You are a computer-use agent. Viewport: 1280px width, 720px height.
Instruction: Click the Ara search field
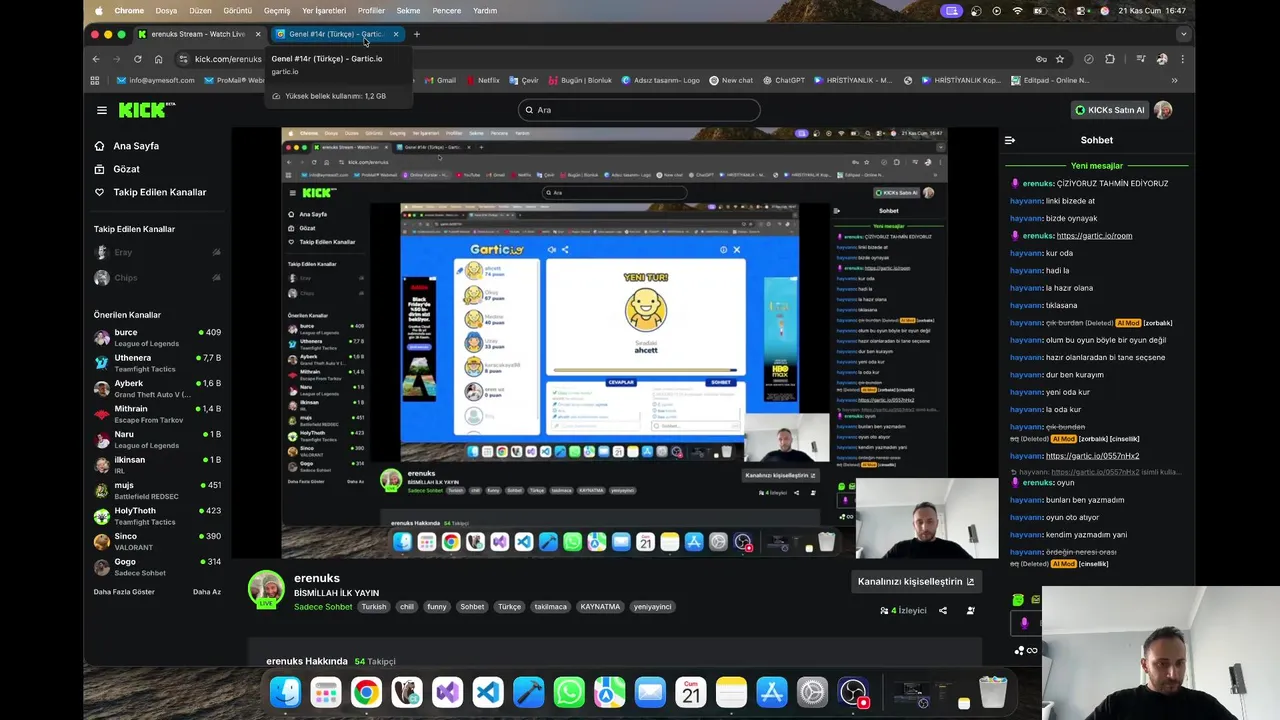(639, 110)
